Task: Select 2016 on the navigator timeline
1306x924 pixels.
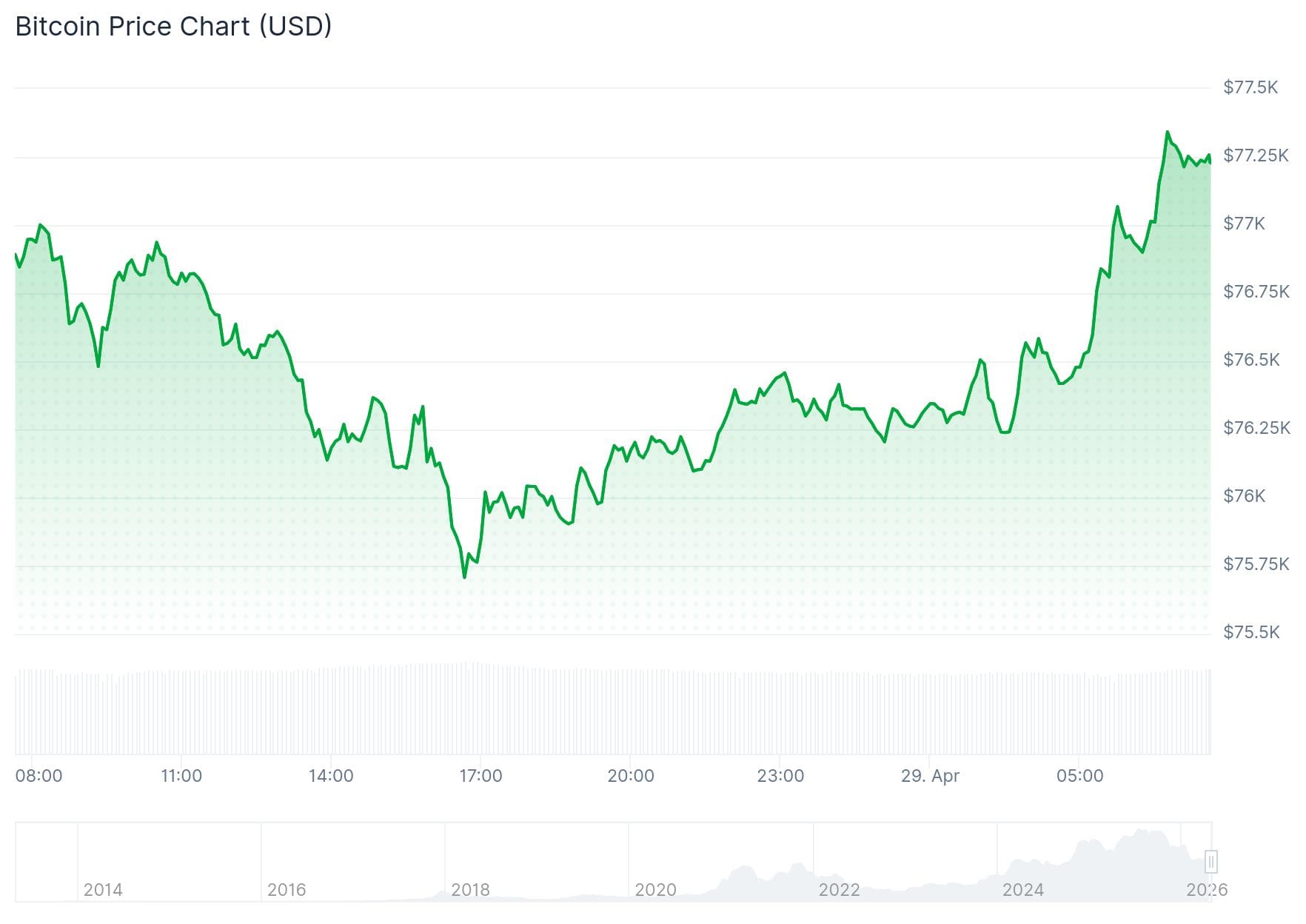Action: point(287,889)
